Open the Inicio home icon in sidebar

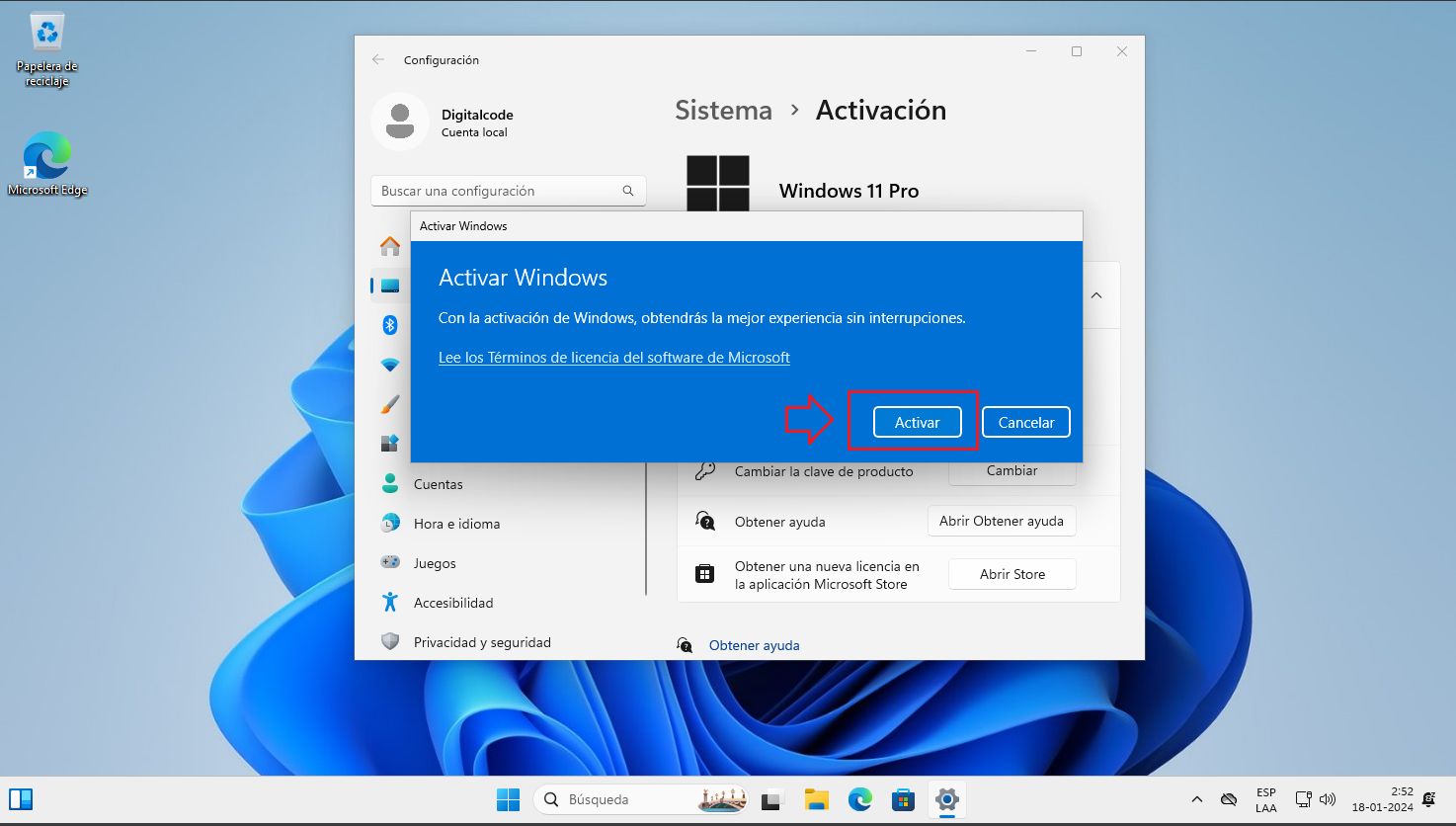click(390, 246)
